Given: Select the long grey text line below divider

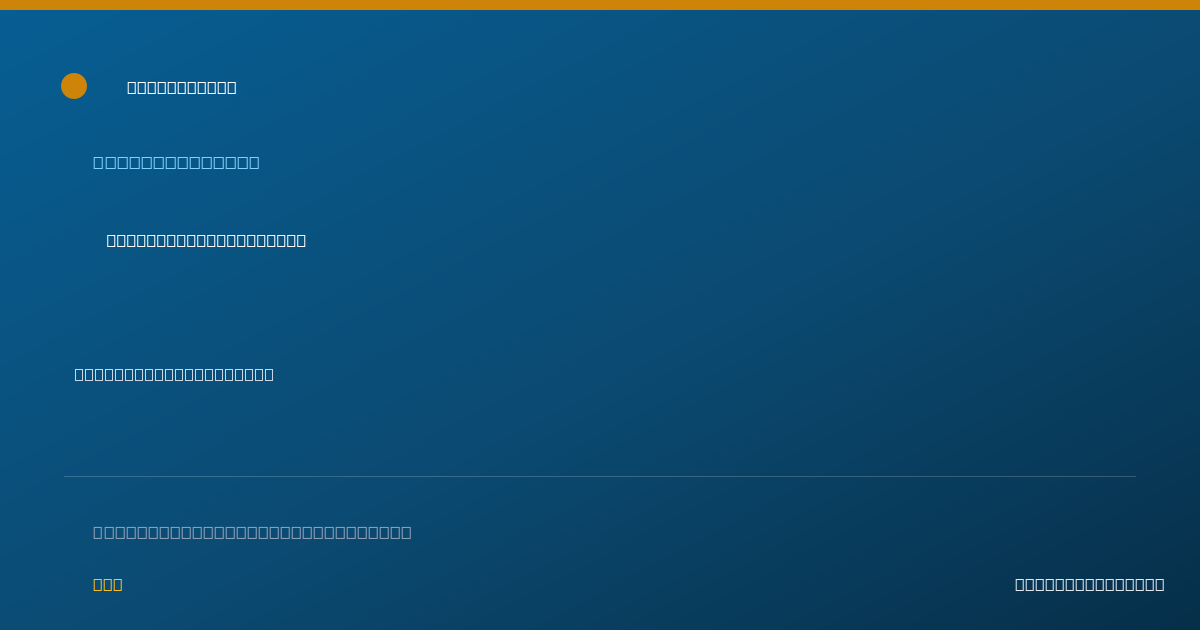Looking at the screenshot, I should 252,533.
